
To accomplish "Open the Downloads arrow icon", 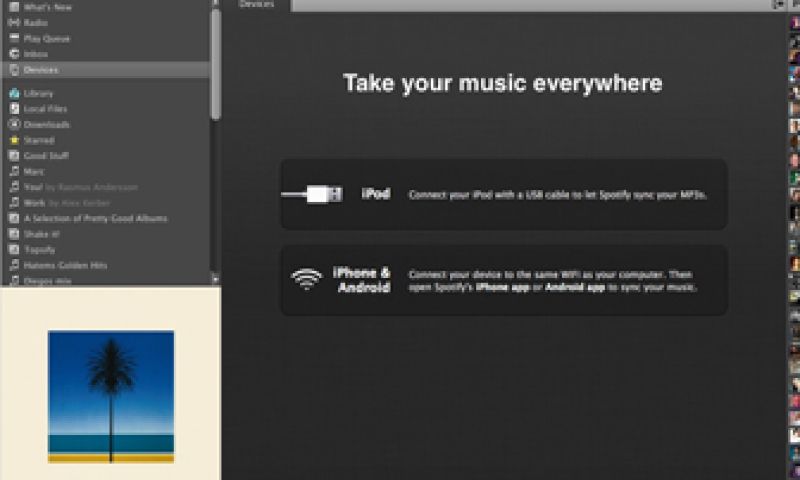I will 14,124.
